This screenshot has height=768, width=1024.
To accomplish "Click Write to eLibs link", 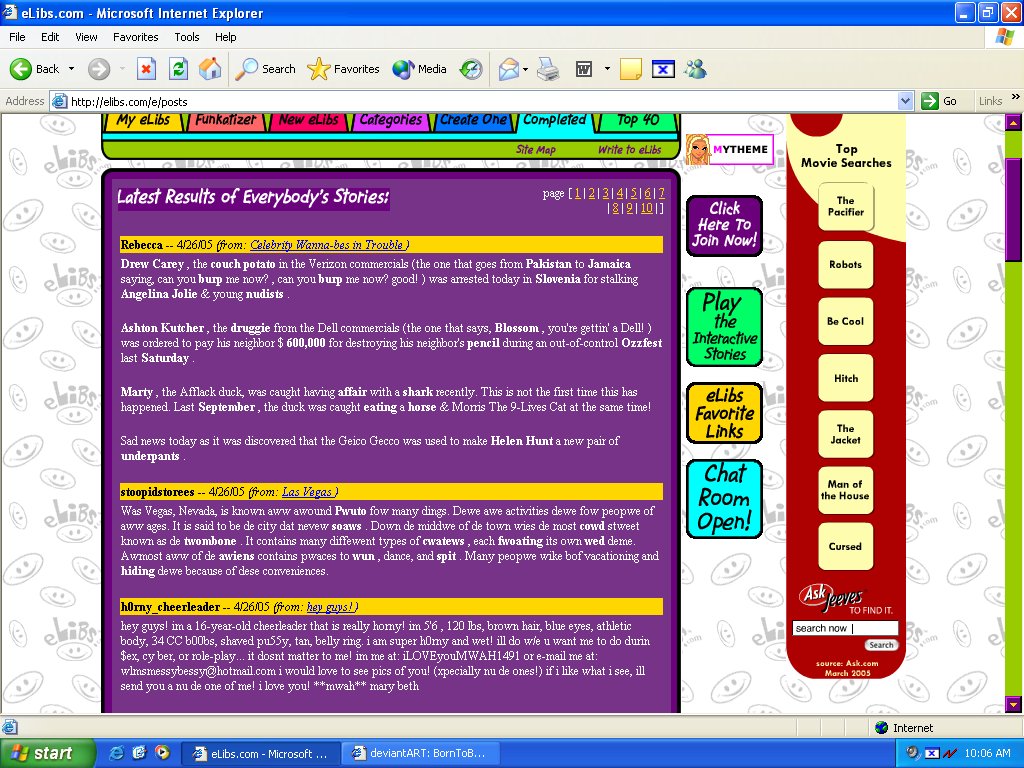I will 630,150.
